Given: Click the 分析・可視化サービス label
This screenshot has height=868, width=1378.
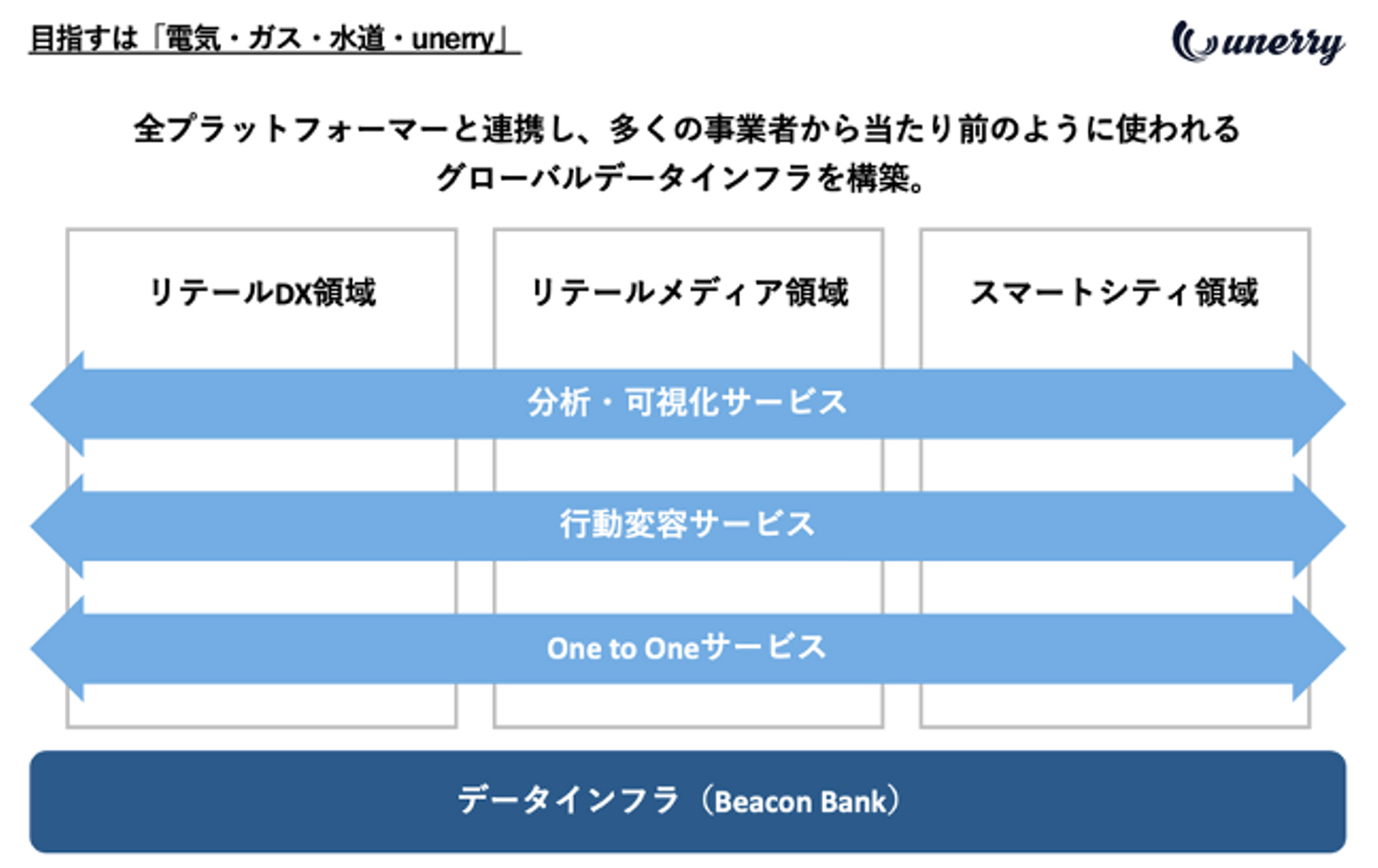Looking at the screenshot, I should (687, 402).
